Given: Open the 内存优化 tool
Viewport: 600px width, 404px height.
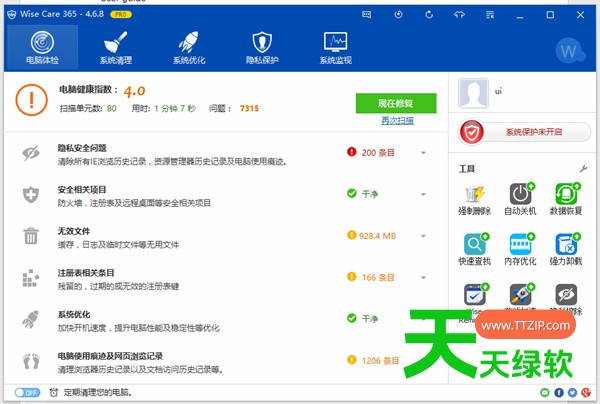Looking at the screenshot, I should 520,249.
